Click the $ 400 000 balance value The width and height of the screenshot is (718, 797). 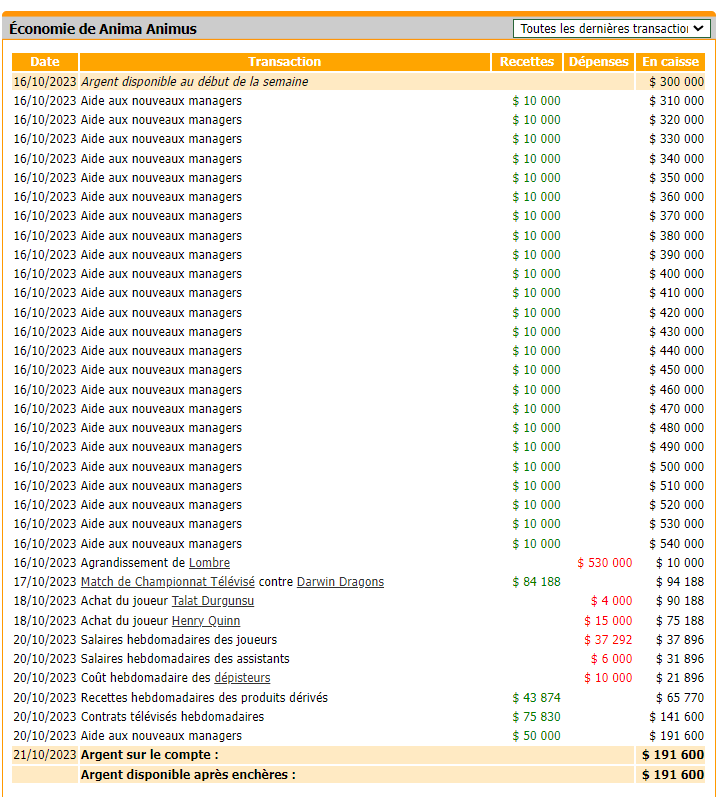(x=676, y=273)
